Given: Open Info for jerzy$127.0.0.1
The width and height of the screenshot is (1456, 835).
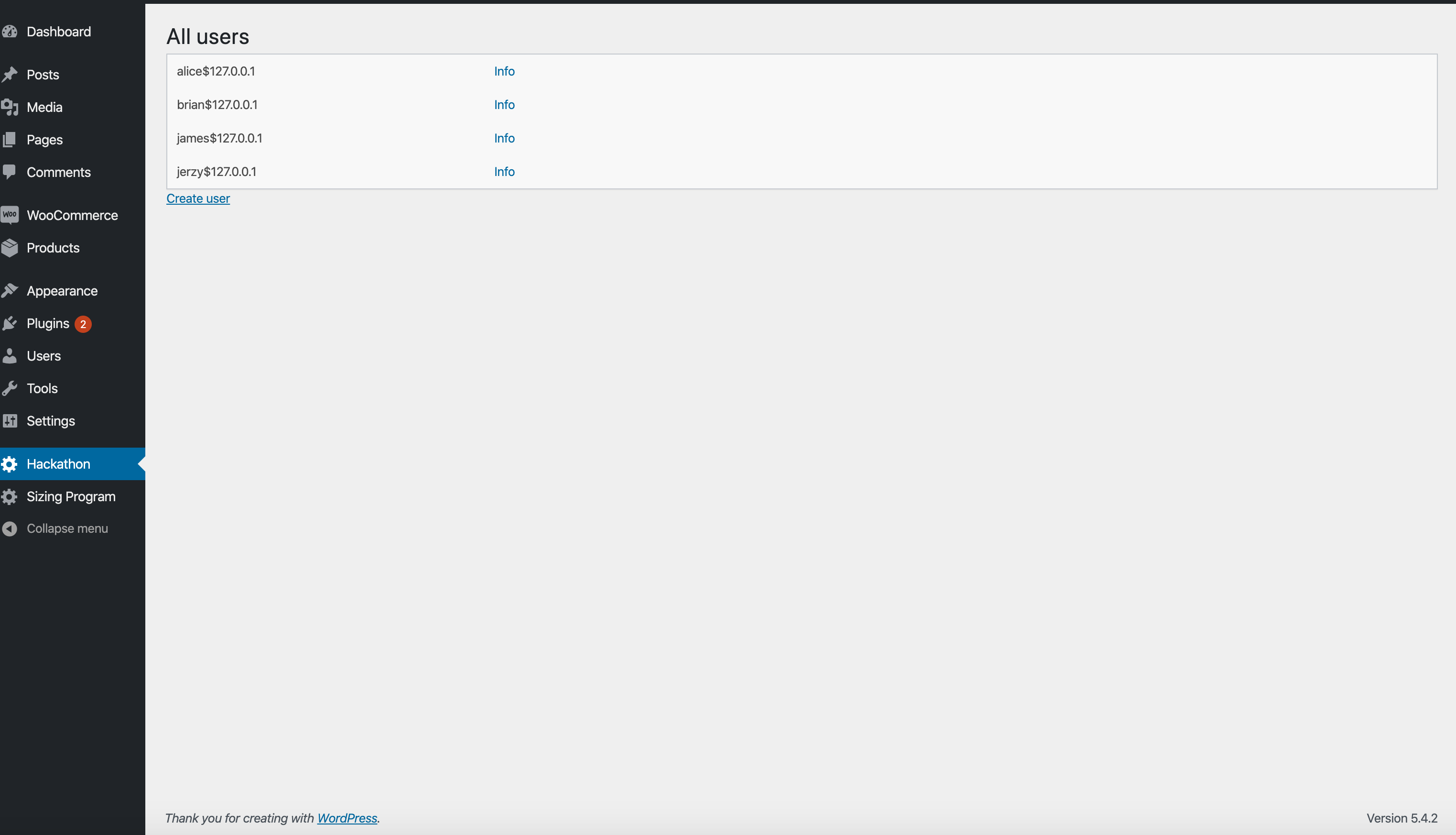Looking at the screenshot, I should pos(504,172).
